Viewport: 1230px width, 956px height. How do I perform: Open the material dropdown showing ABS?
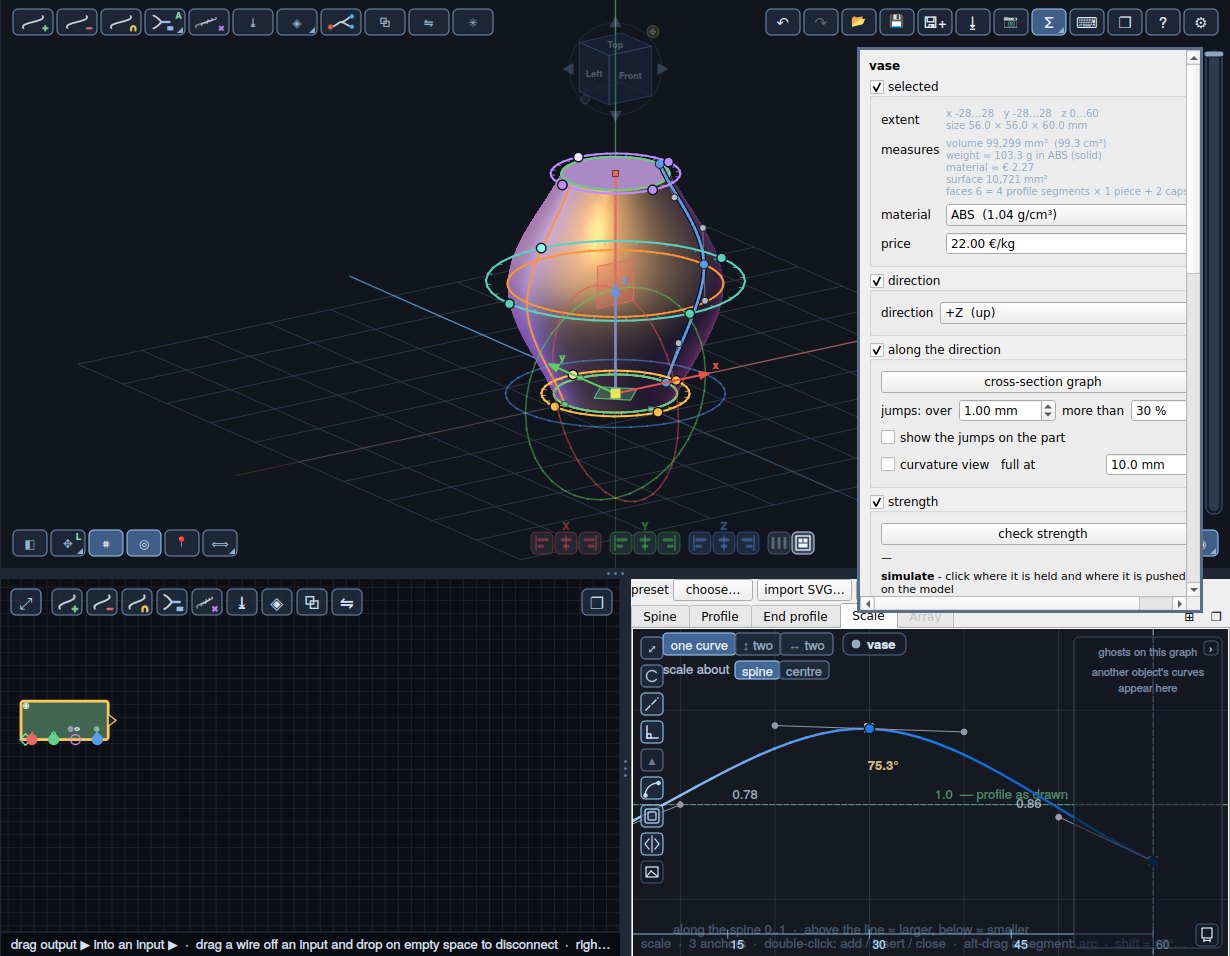1066,214
